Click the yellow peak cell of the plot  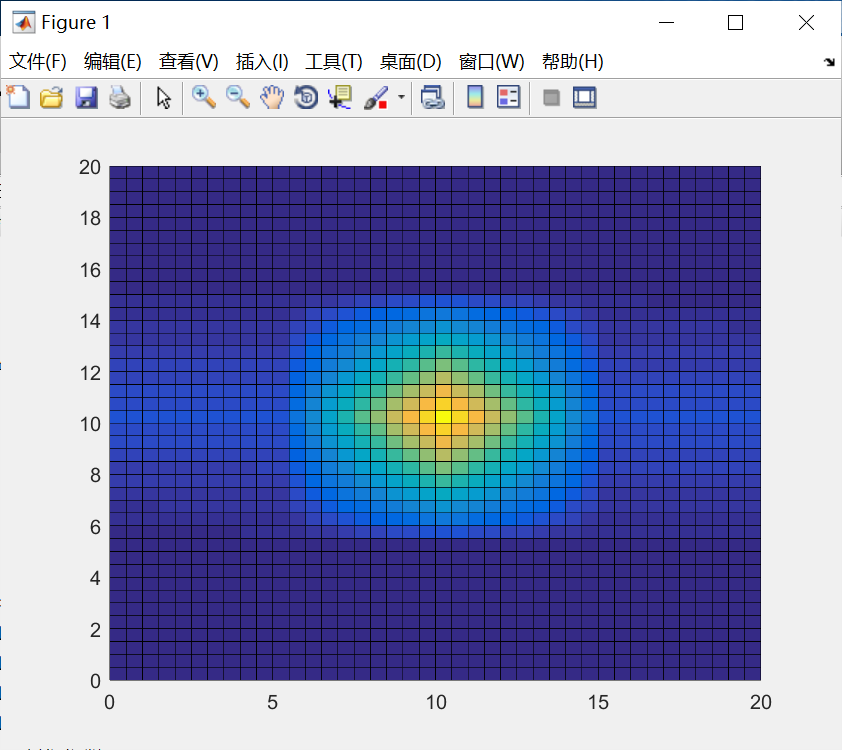[443, 416]
